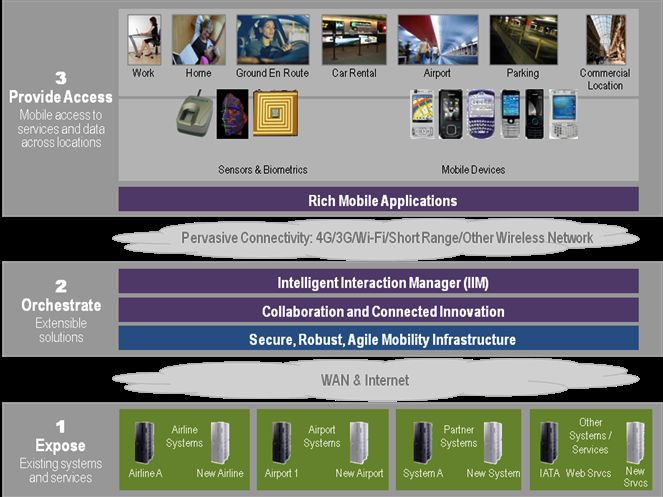The height and width of the screenshot is (497, 663).
Task: Click the silver candy-bar phone with blue screen
Action: coord(510,114)
